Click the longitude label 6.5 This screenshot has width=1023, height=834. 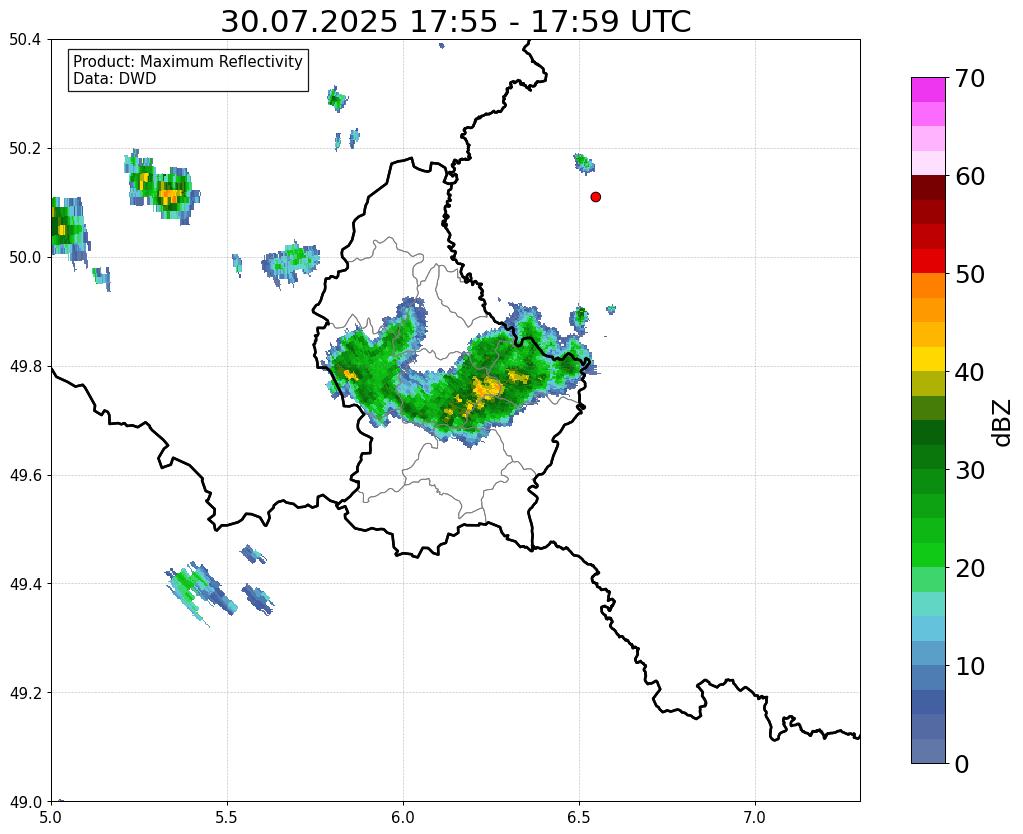579,818
